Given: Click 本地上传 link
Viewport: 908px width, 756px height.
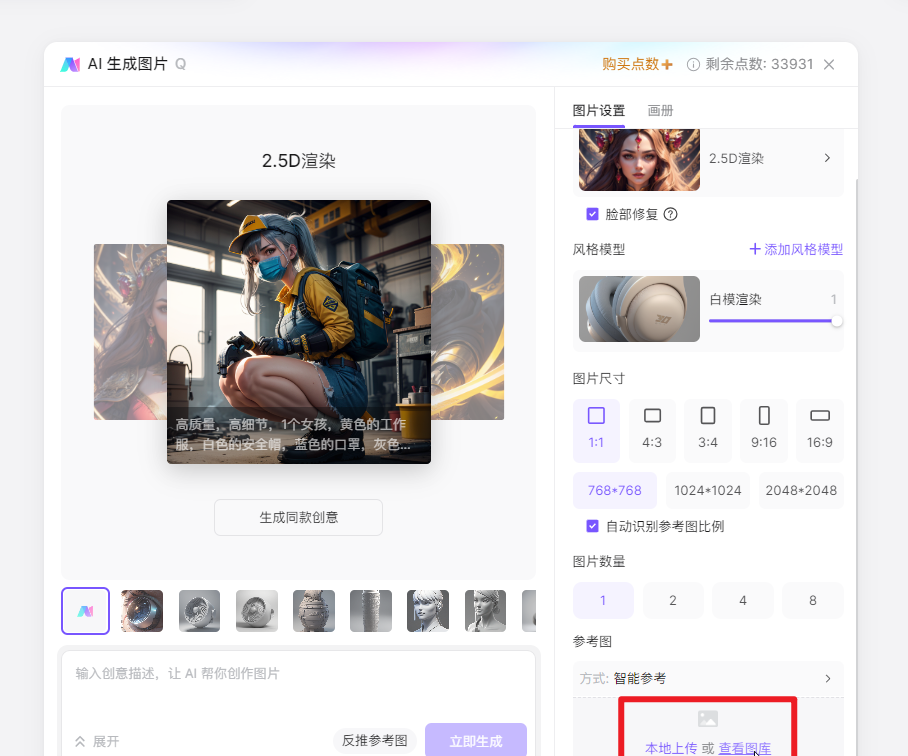Looking at the screenshot, I should click(671, 748).
